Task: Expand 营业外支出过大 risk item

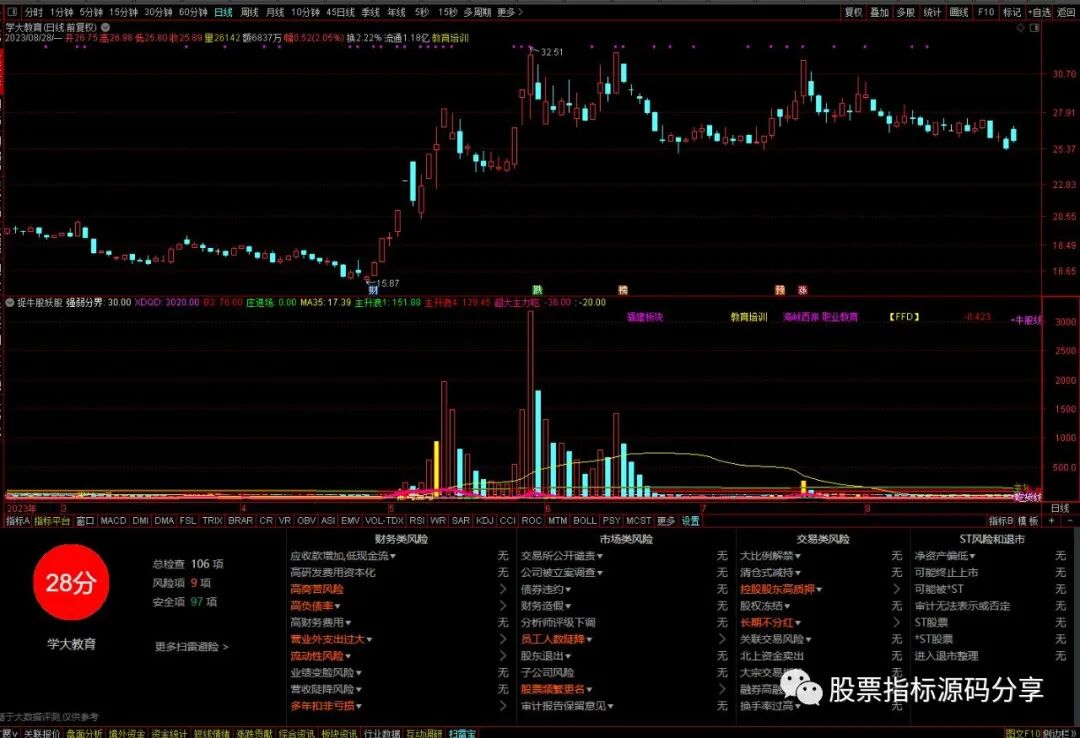Action: (x=331, y=639)
